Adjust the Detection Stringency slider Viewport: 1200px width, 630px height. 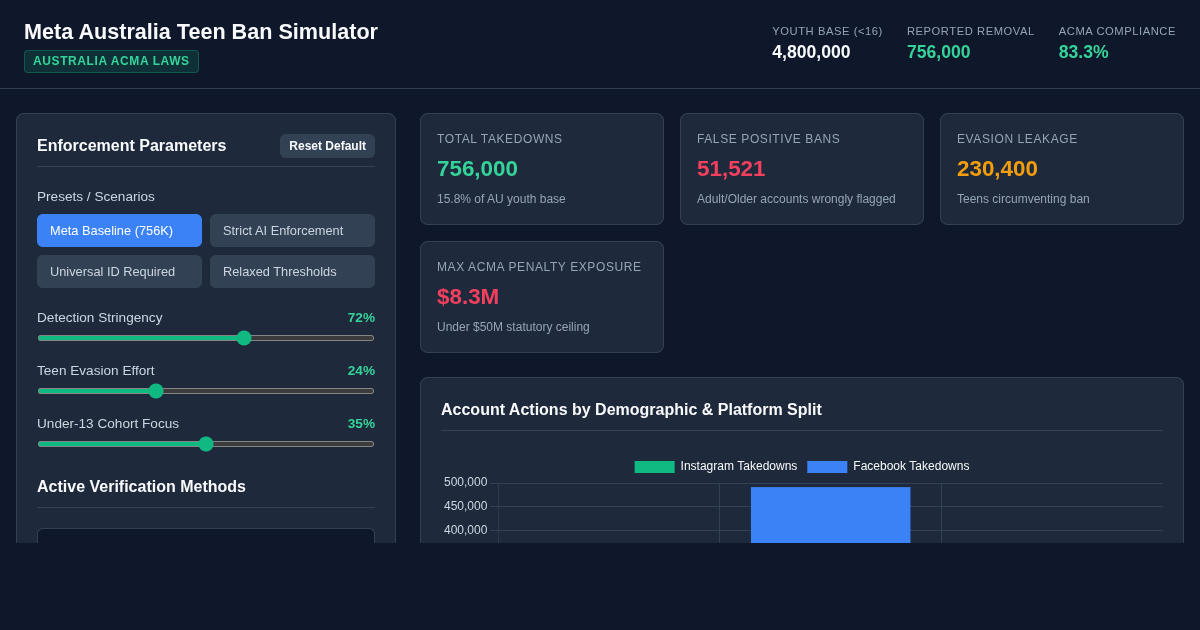[x=206, y=338]
